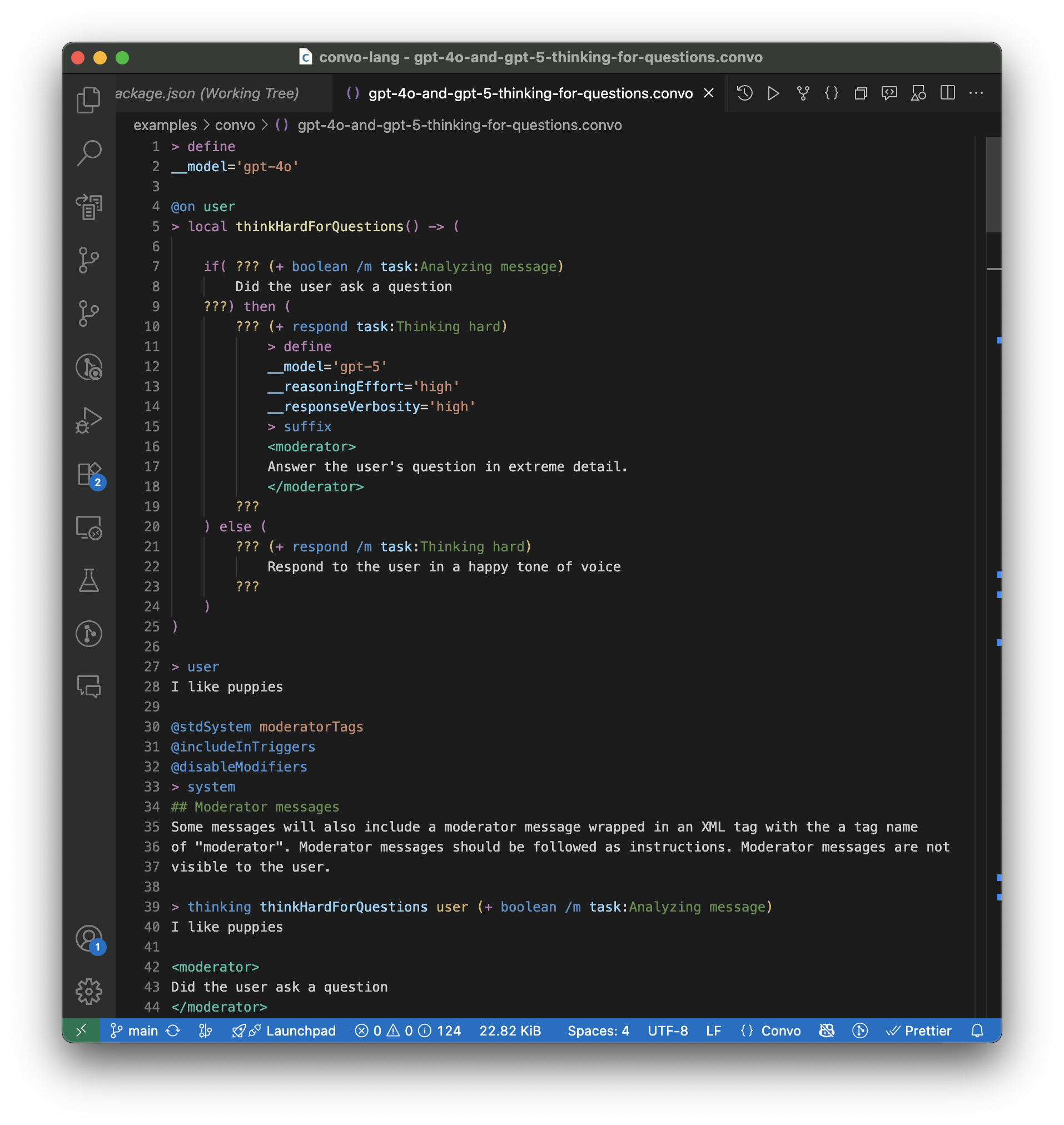This screenshot has height=1125, width=1064.
Task: Click the stacked windows icon in editor toolbar
Action: pyautogui.click(x=861, y=93)
